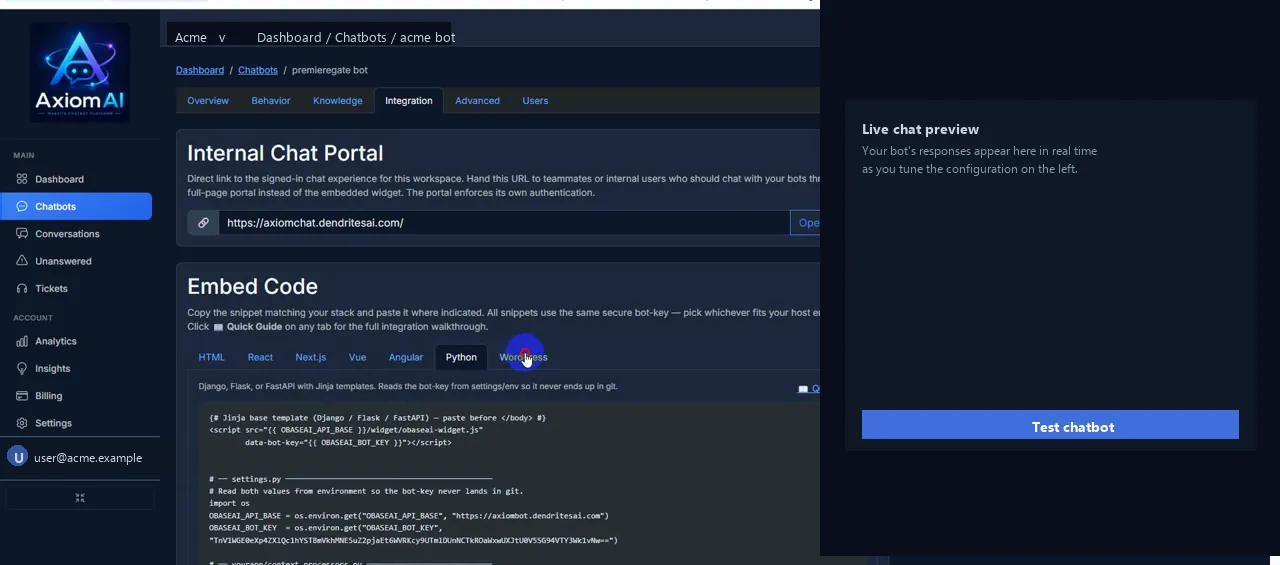Select the HTML snippet tab

pos(212,357)
